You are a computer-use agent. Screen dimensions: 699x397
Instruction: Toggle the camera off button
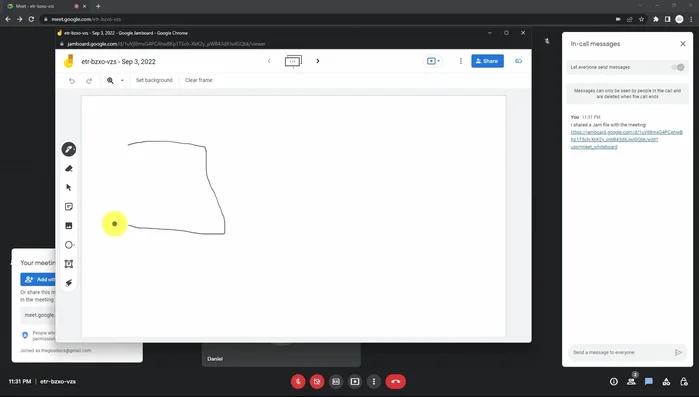(317, 381)
